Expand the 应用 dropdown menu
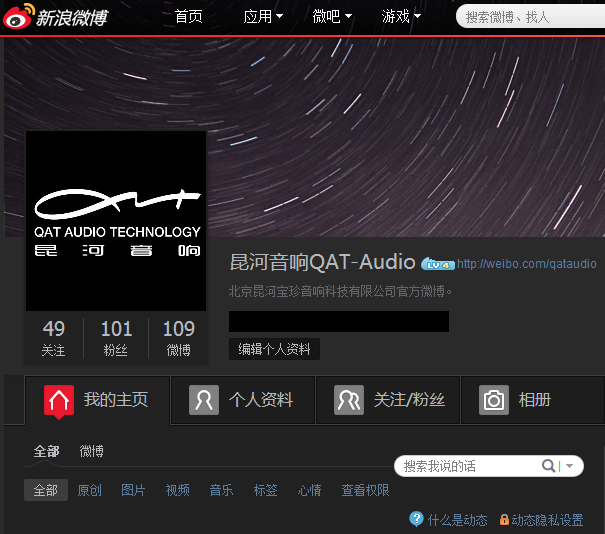Viewport: 605px width, 534px height. (x=263, y=17)
